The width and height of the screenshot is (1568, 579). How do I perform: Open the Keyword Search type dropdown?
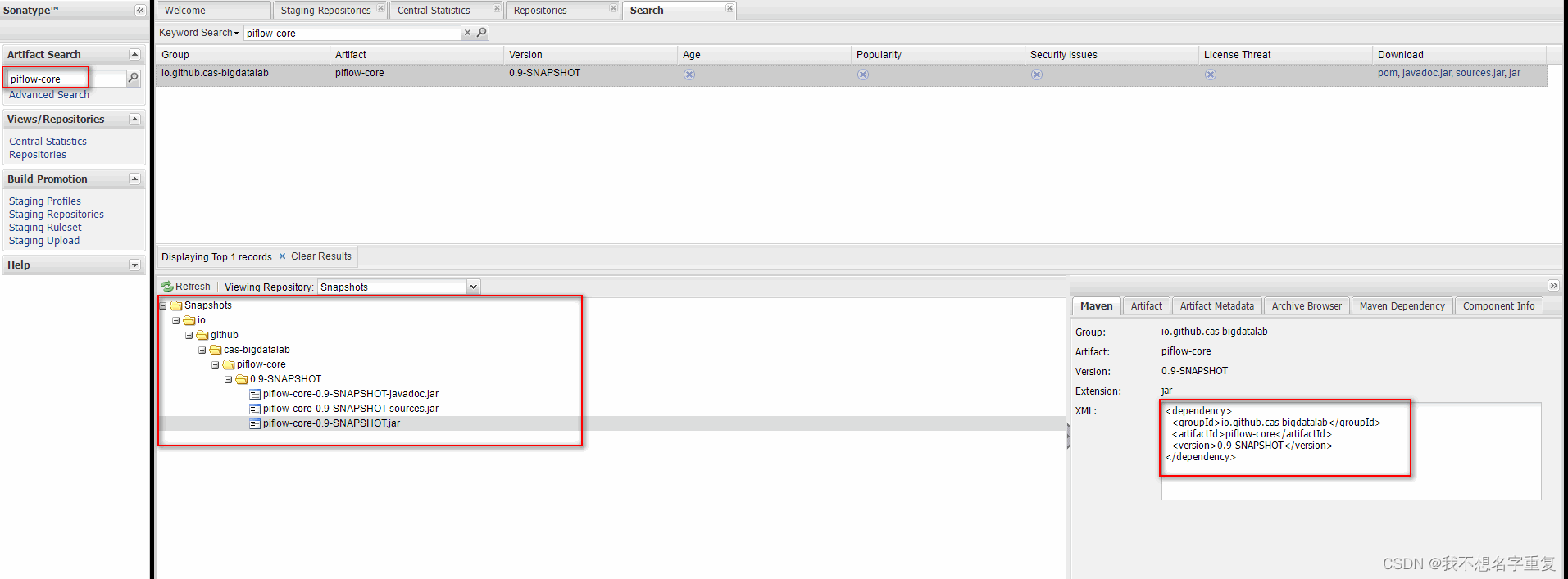(x=199, y=33)
